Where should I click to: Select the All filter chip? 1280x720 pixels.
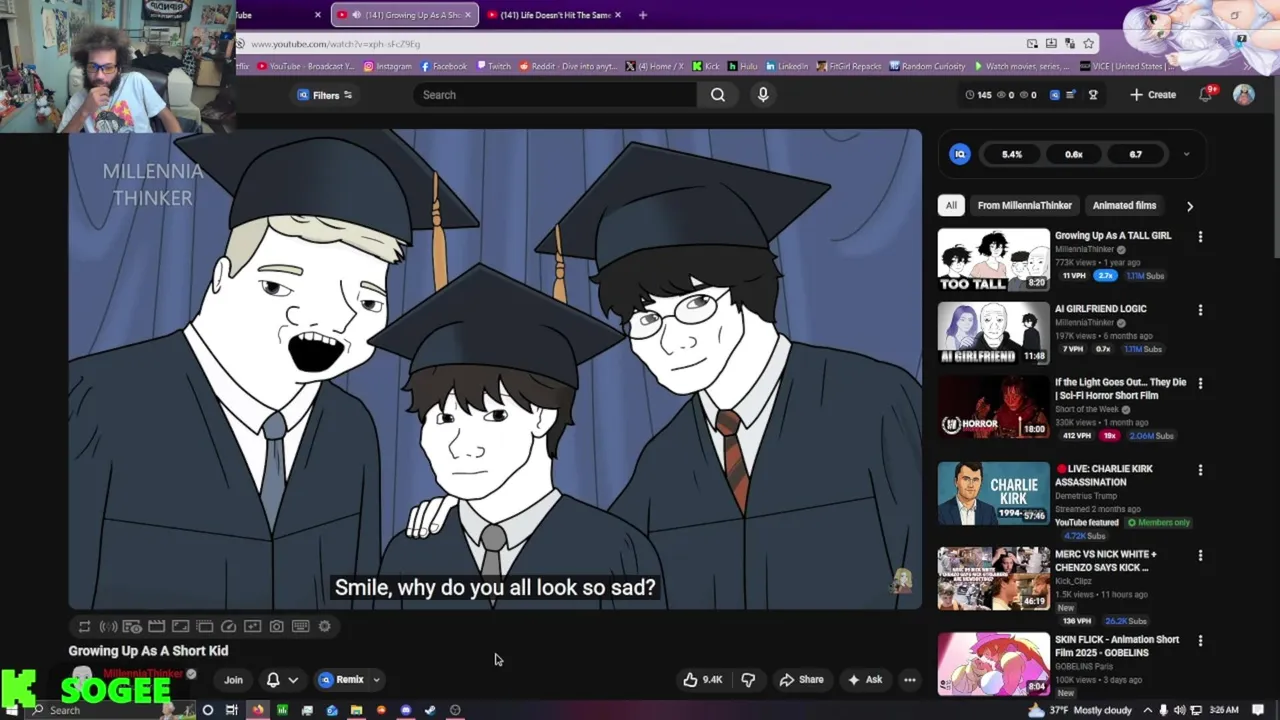(951, 205)
